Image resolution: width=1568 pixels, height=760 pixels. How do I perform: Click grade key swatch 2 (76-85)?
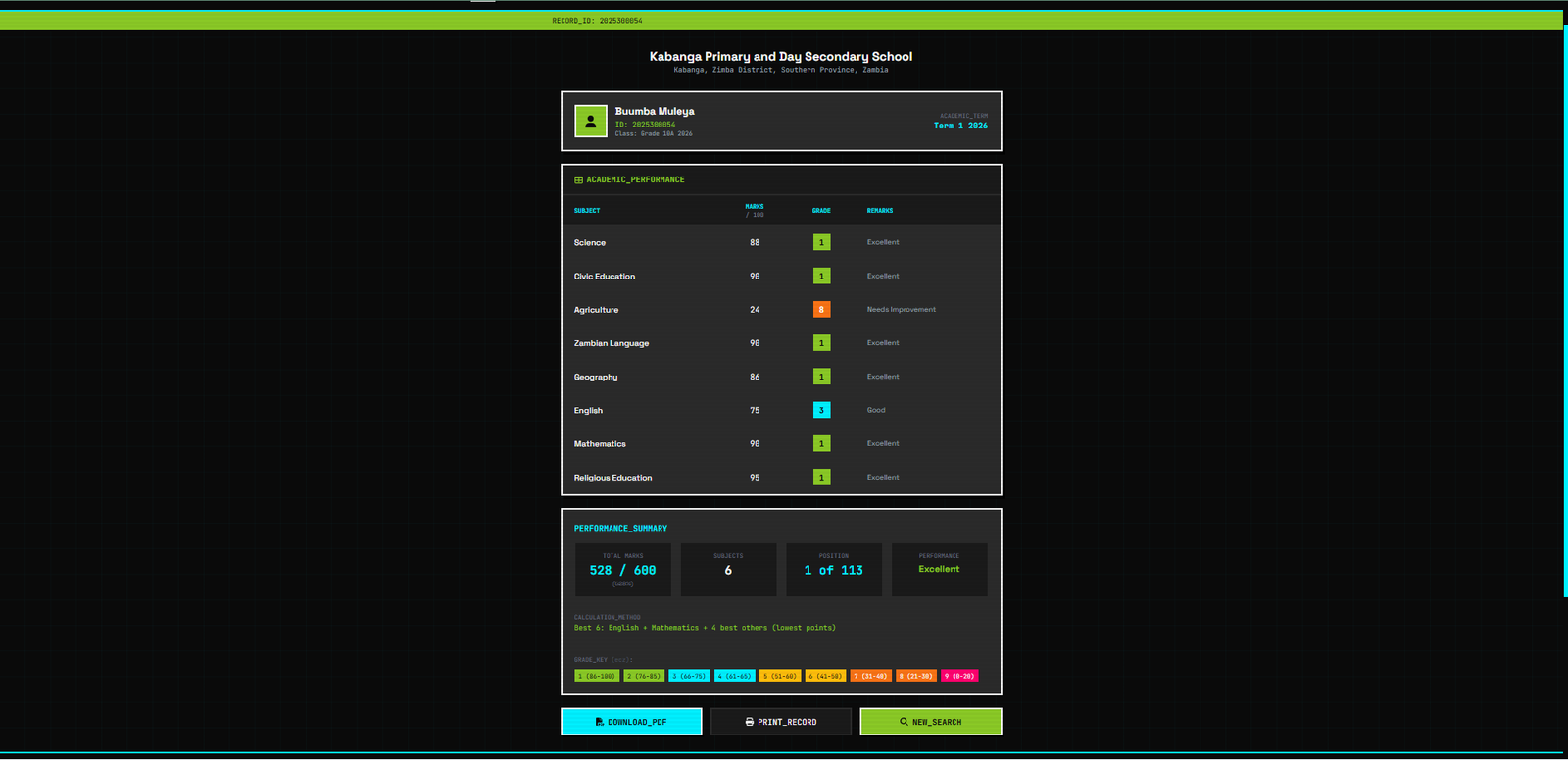(x=644, y=676)
